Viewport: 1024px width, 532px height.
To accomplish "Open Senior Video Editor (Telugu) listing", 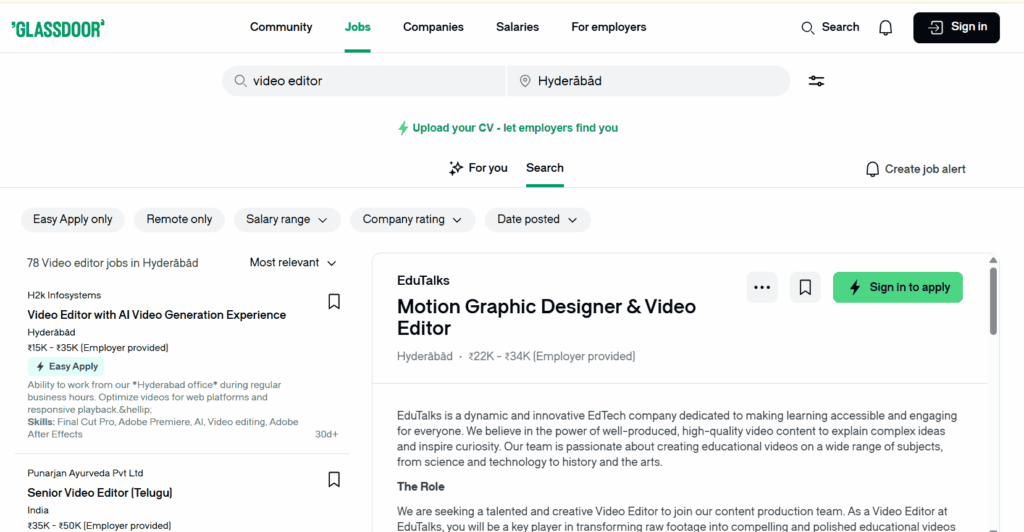I will 100,493.
